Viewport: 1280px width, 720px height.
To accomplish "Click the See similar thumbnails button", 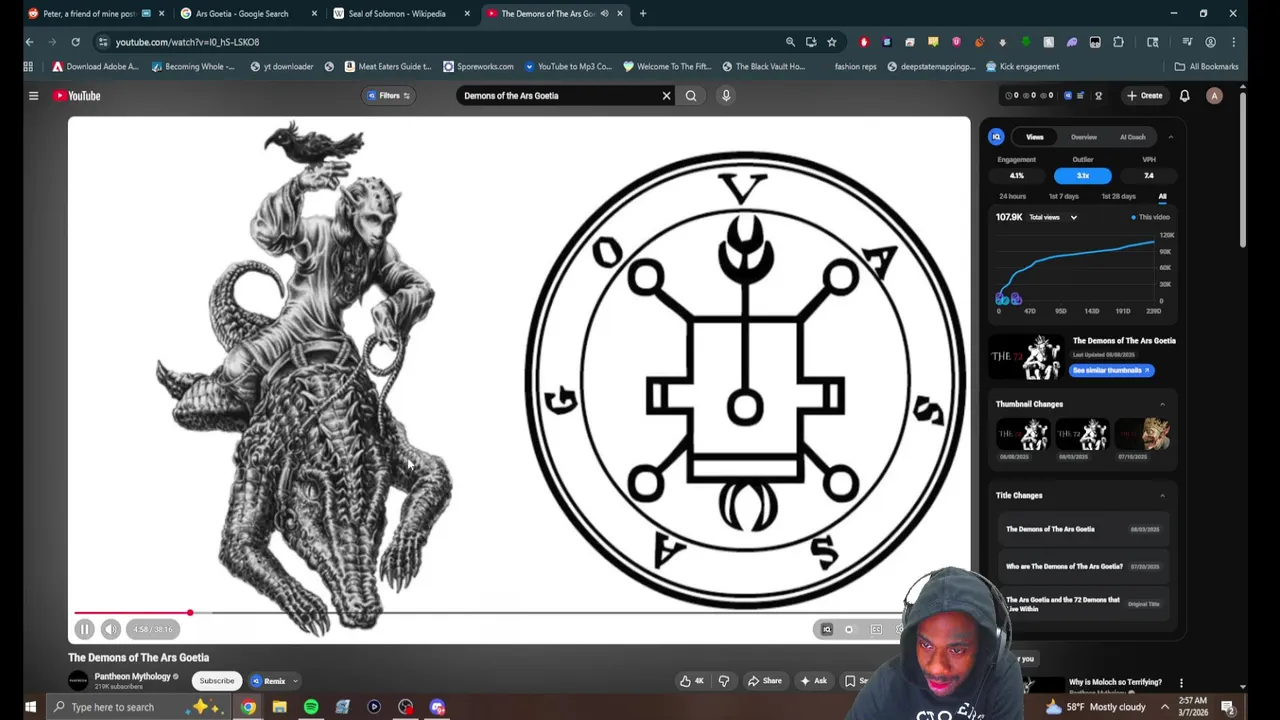I will (1111, 370).
